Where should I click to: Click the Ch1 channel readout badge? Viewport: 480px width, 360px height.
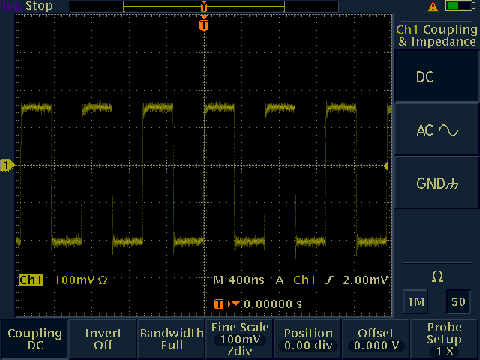click(31, 280)
